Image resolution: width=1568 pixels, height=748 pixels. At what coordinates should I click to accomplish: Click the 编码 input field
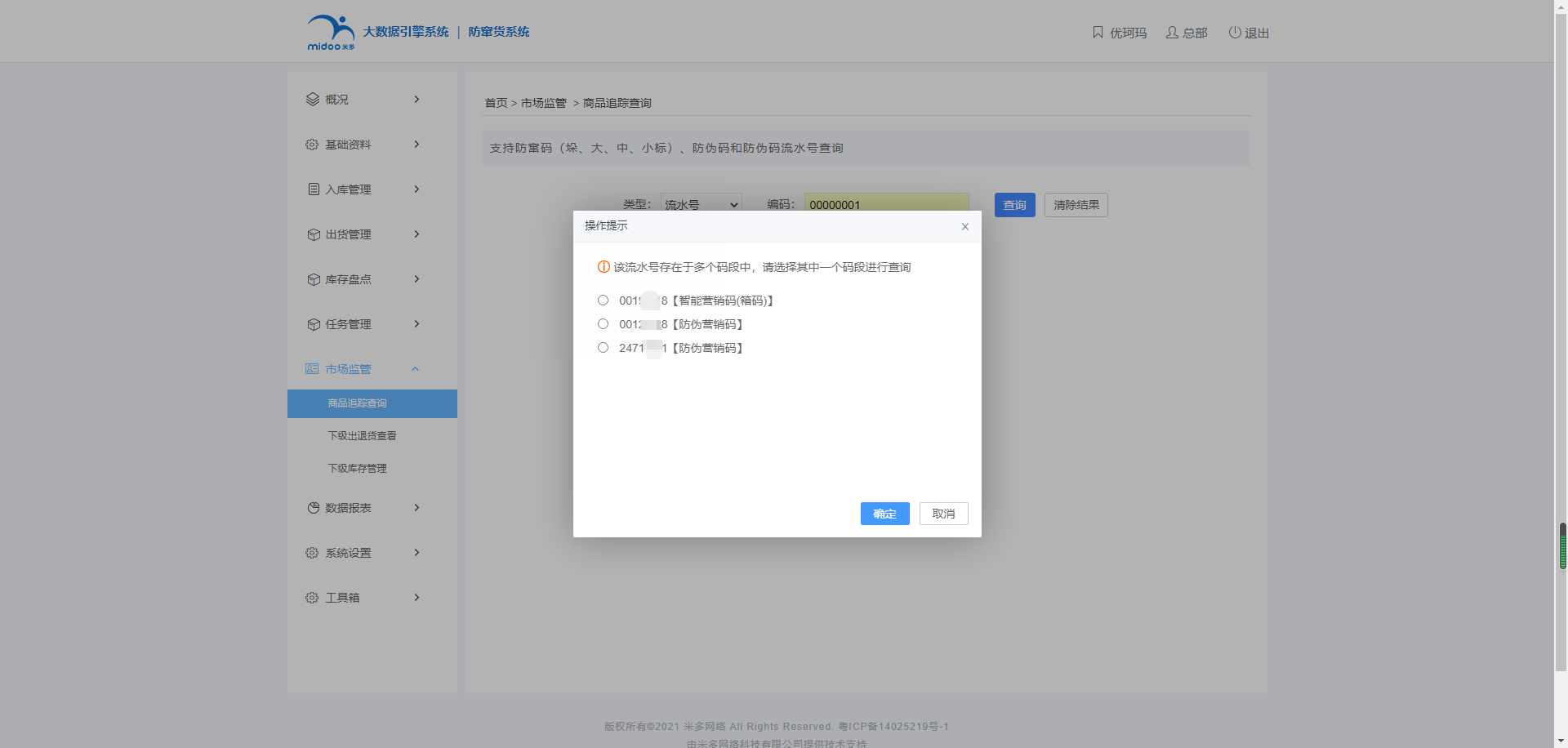point(886,204)
